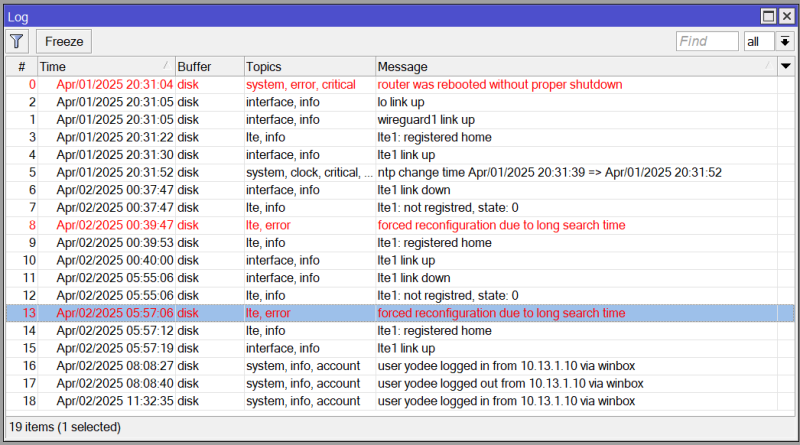This screenshot has width=800, height=445.
Task: Open the 'all' topics dropdown arrow
Action: click(785, 41)
